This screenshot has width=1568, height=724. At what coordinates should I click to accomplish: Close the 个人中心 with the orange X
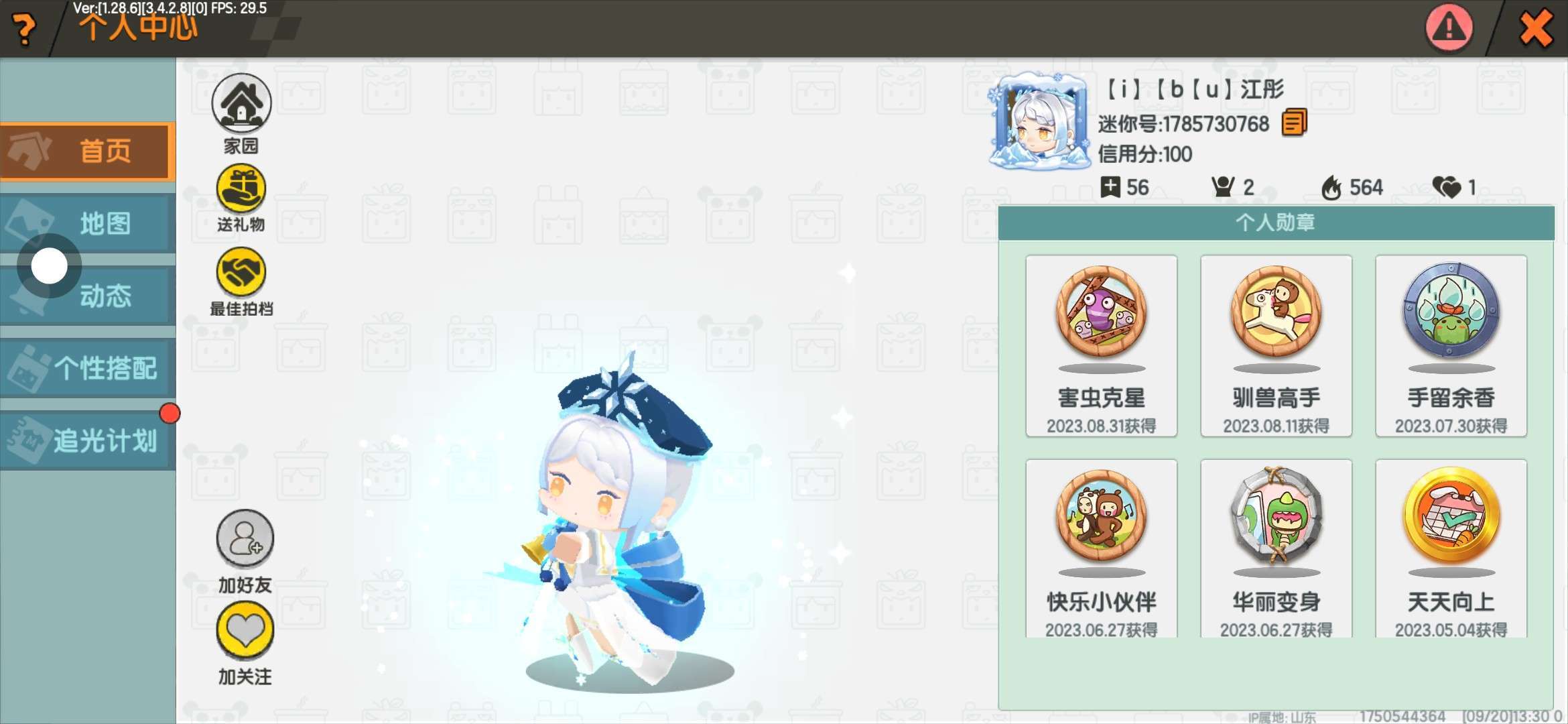coord(1536,28)
